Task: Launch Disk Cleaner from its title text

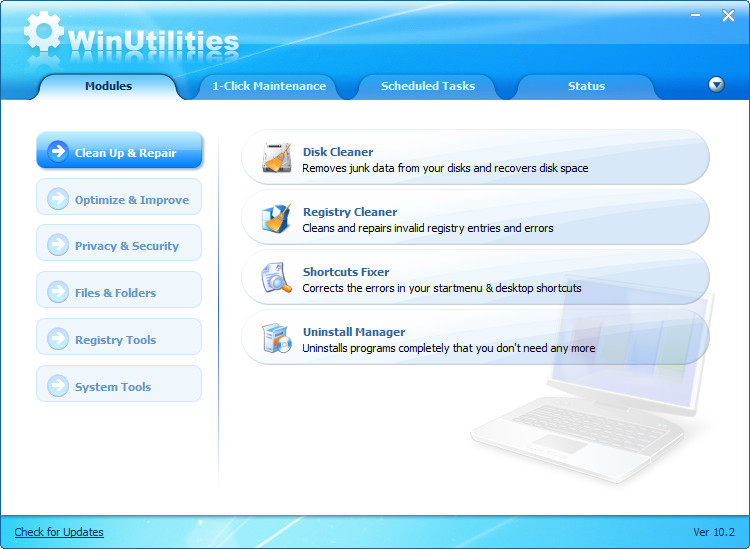Action: (338, 152)
